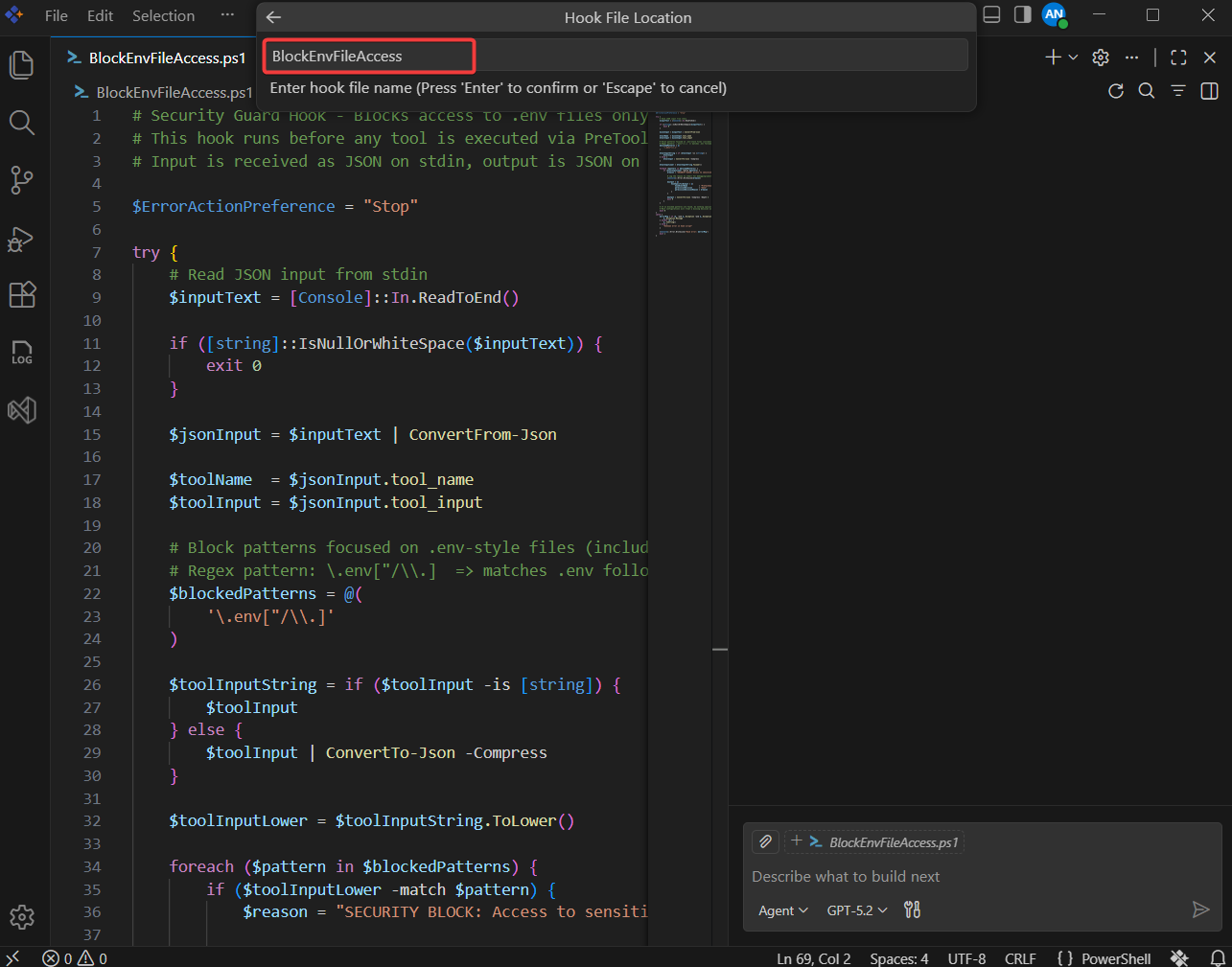Image resolution: width=1232 pixels, height=967 pixels.
Task: Select the Run and Debug icon
Action: pyautogui.click(x=21, y=240)
